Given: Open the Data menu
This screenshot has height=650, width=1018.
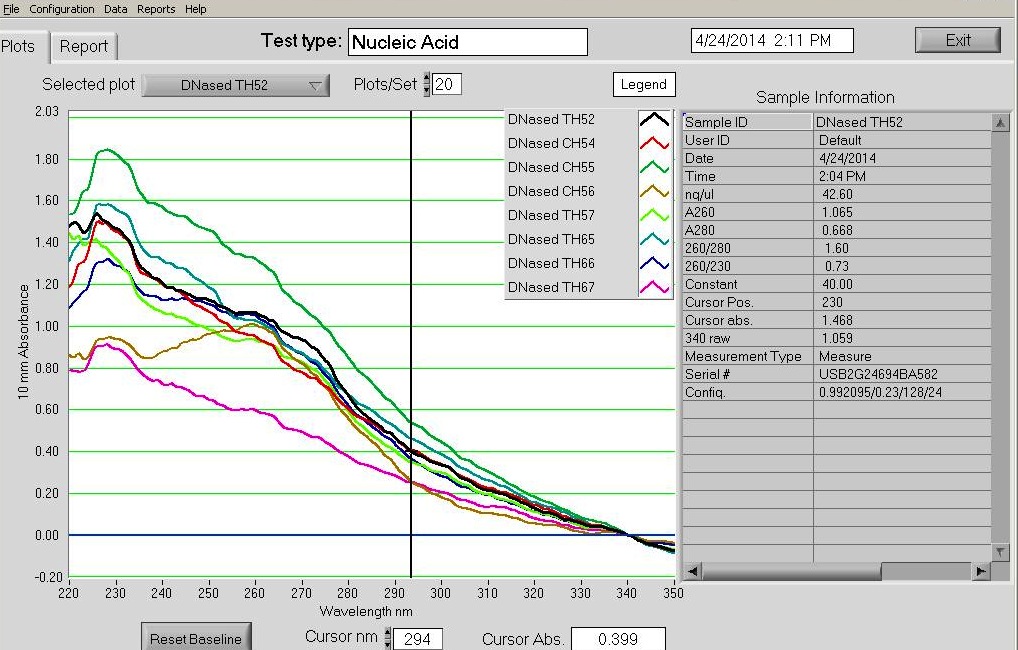Looking at the screenshot, I should click(116, 9).
